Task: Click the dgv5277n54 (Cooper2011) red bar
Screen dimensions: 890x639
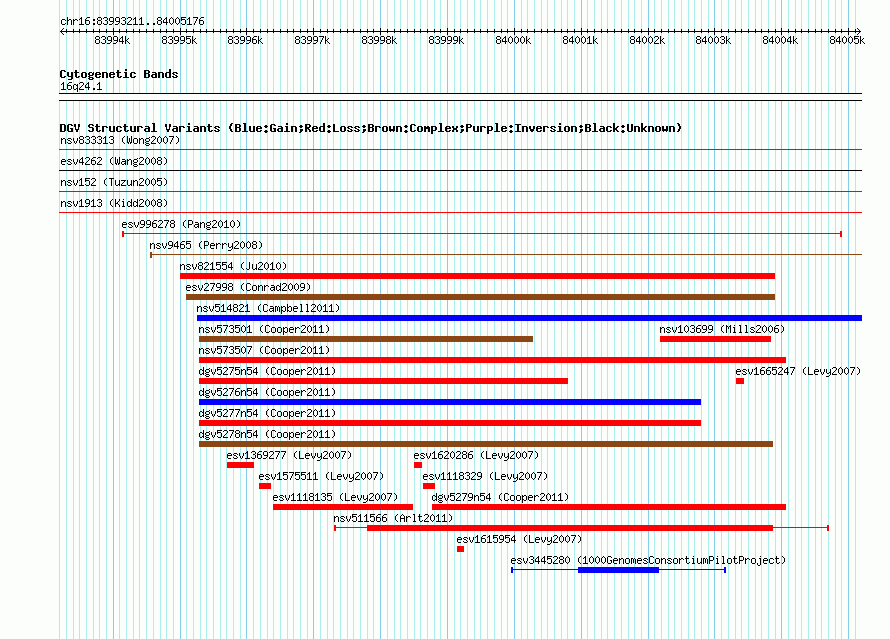Action: (x=450, y=423)
